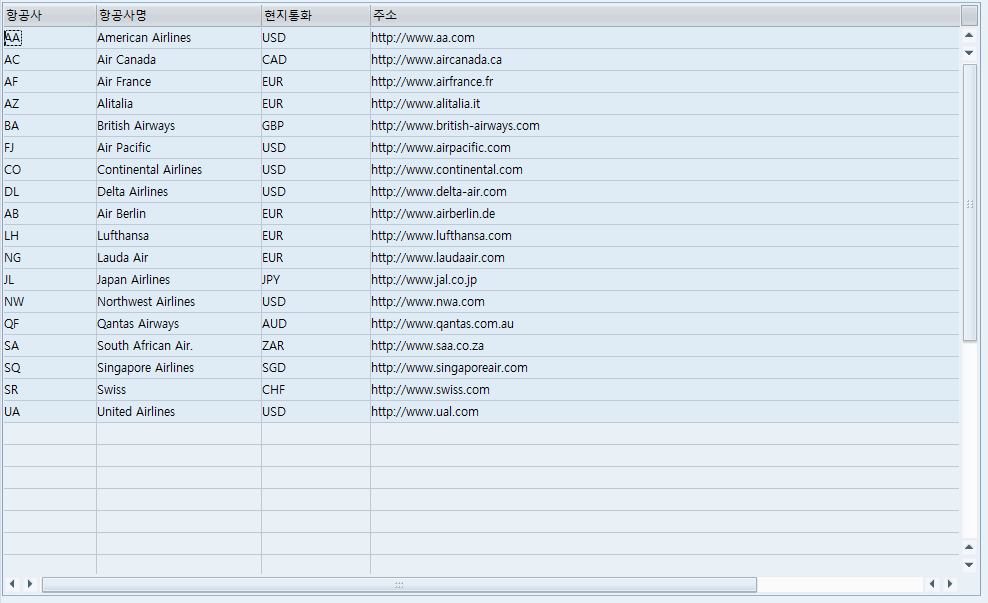Click the Air Canada name cell
The width and height of the screenshot is (988, 603).
click(x=179, y=60)
